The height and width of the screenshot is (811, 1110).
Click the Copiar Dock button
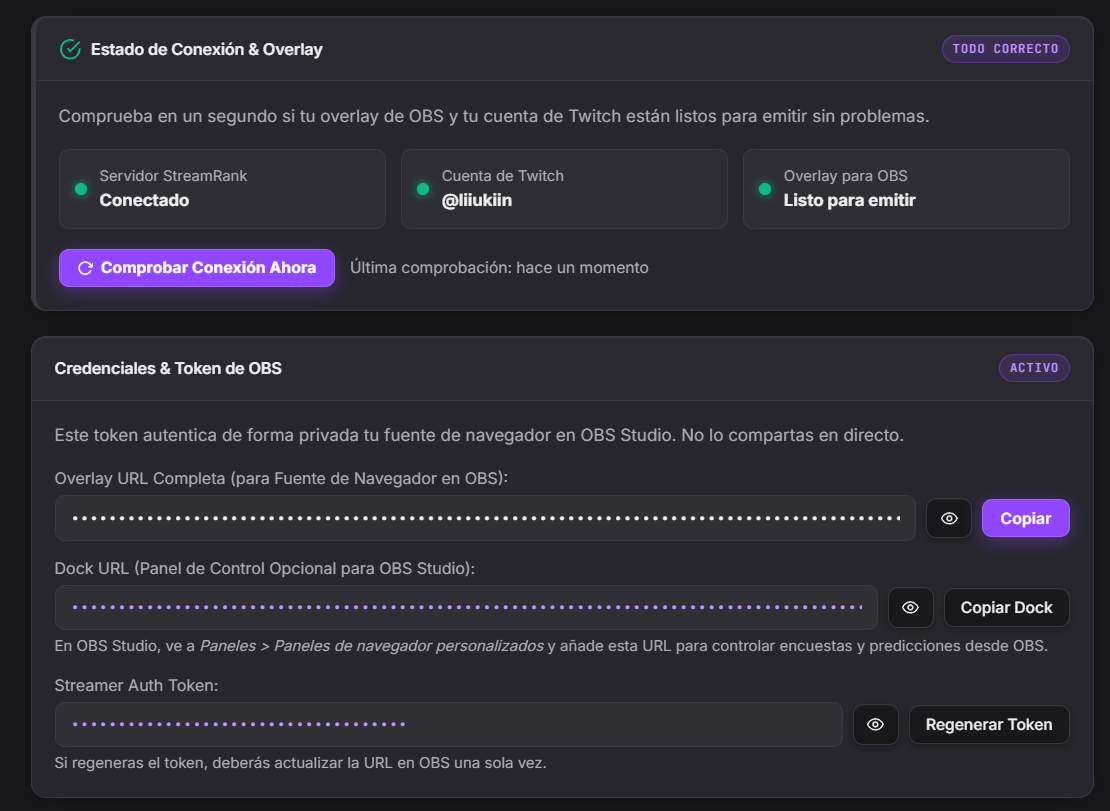(x=1006, y=608)
